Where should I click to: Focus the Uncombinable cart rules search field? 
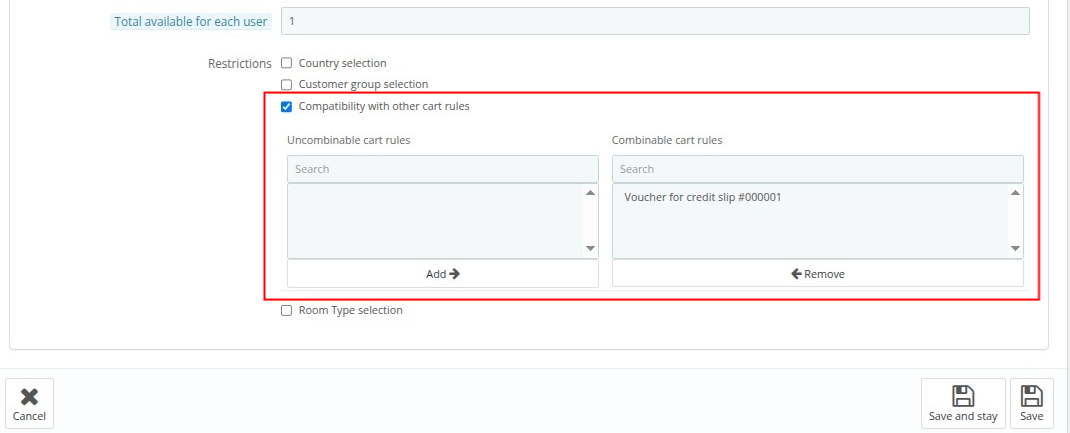[x=442, y=169]
